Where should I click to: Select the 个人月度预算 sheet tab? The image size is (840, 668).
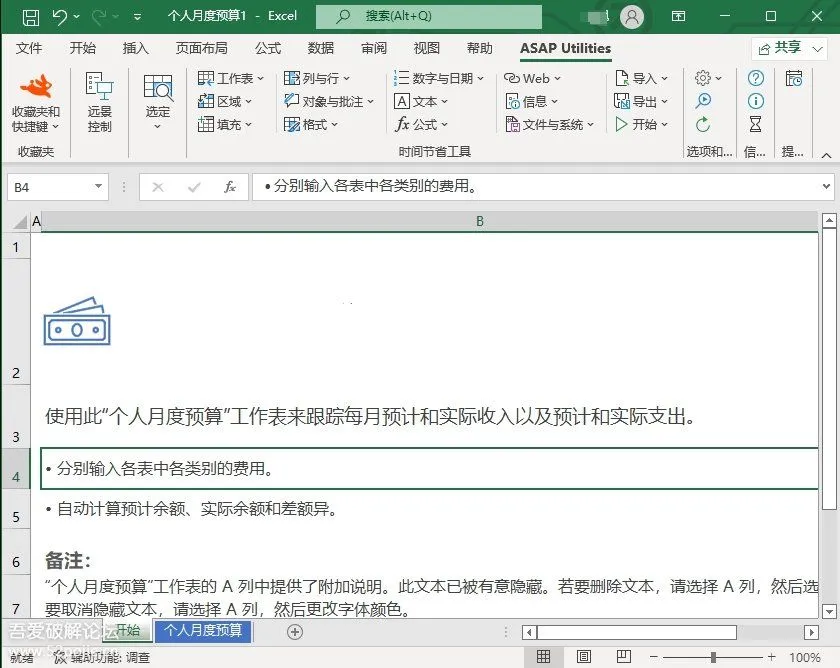203,632
